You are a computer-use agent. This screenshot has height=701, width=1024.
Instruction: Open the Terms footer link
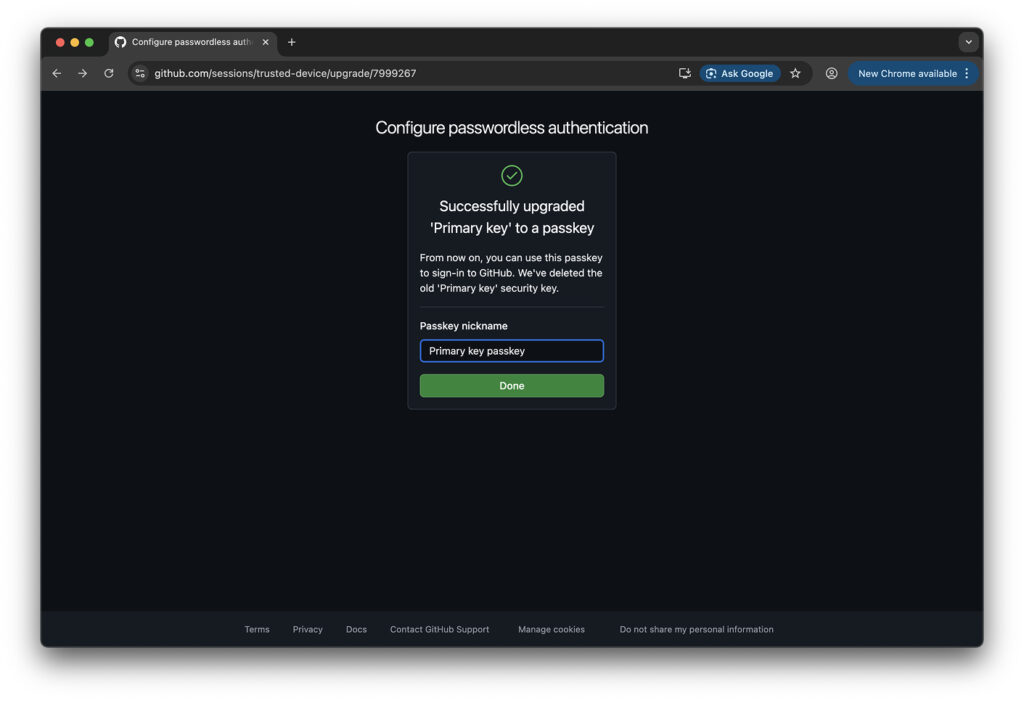[257, 629]
